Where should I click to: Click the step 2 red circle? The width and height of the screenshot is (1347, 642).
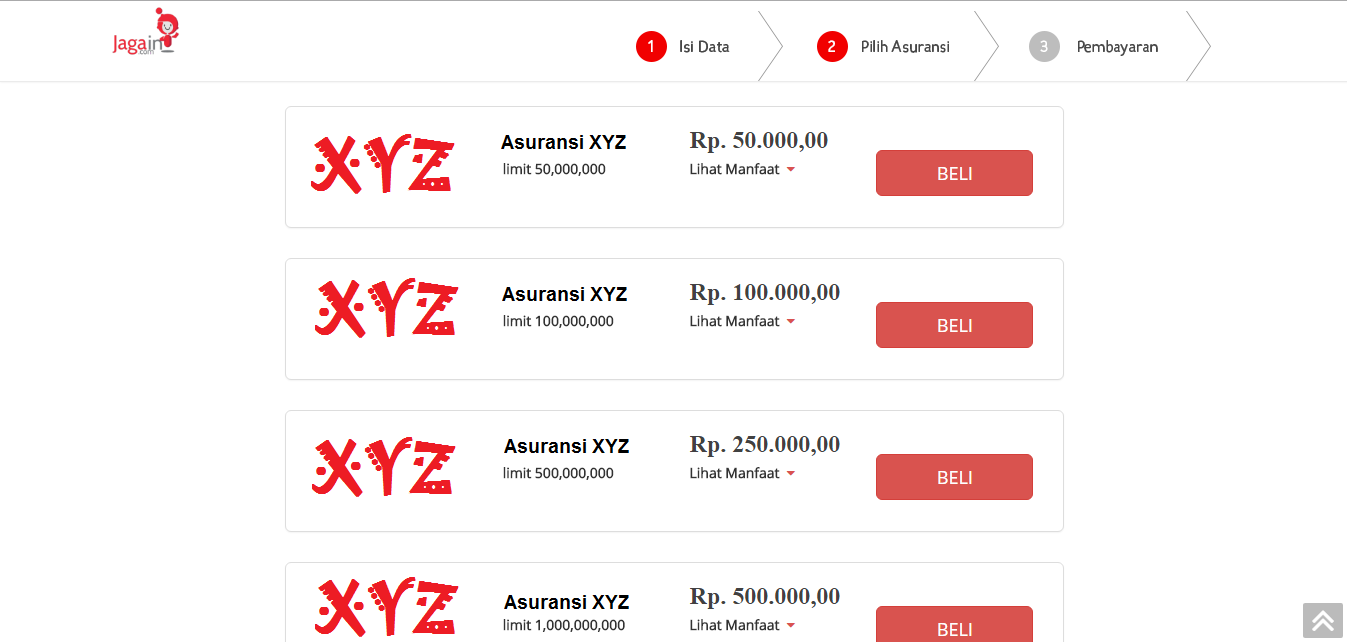coord(832,46)
